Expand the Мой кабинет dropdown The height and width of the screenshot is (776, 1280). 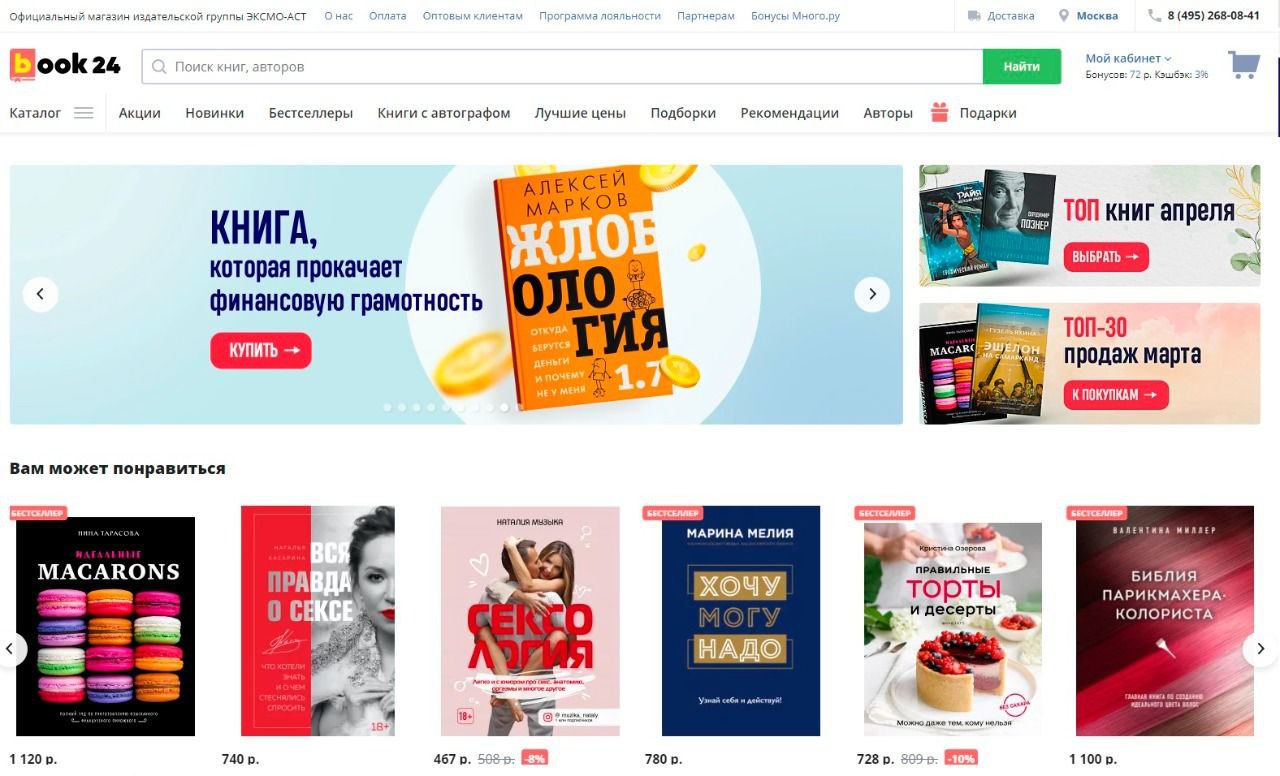pyautogui.click(x=1128, y=58)
